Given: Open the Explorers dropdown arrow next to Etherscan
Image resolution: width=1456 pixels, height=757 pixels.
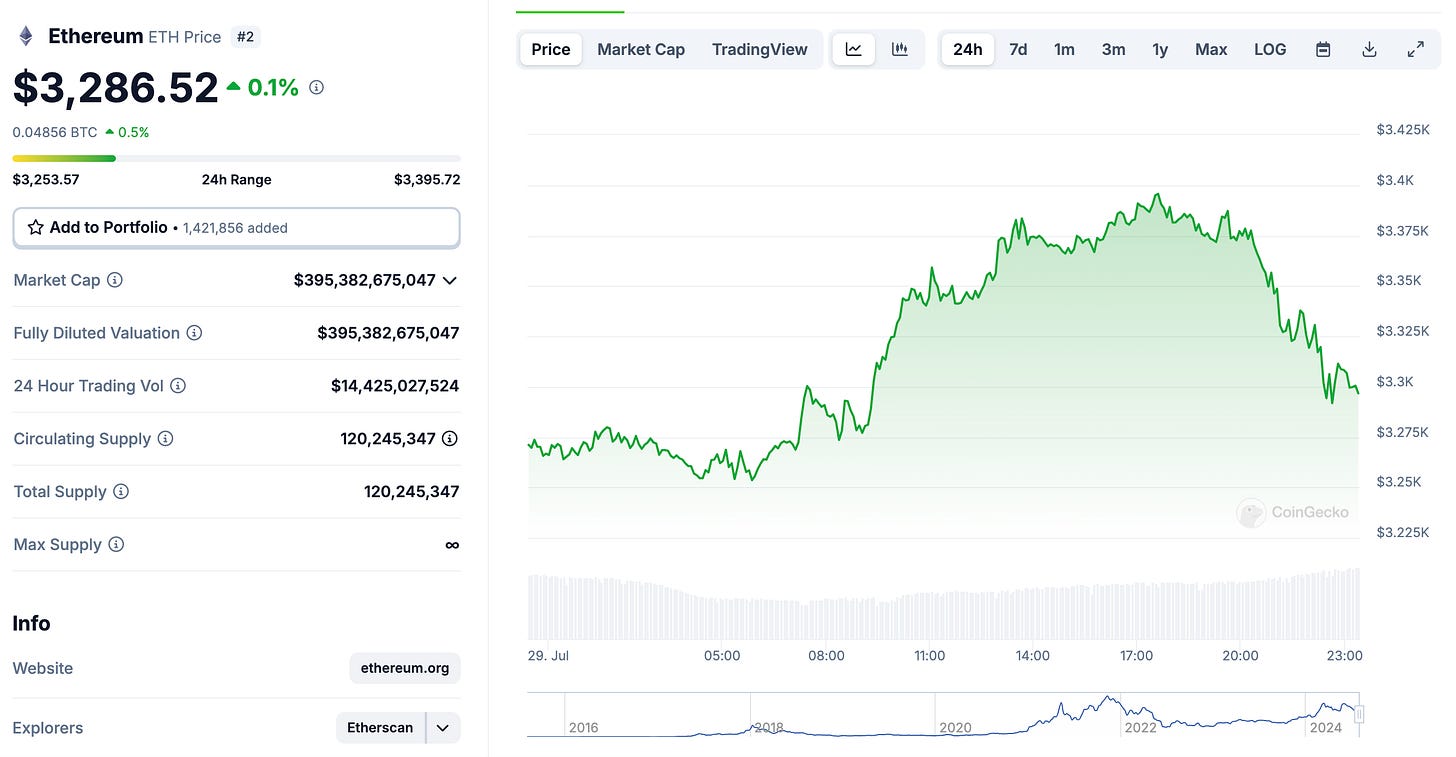Looking at the screenshot, I should tap(443, 728).
